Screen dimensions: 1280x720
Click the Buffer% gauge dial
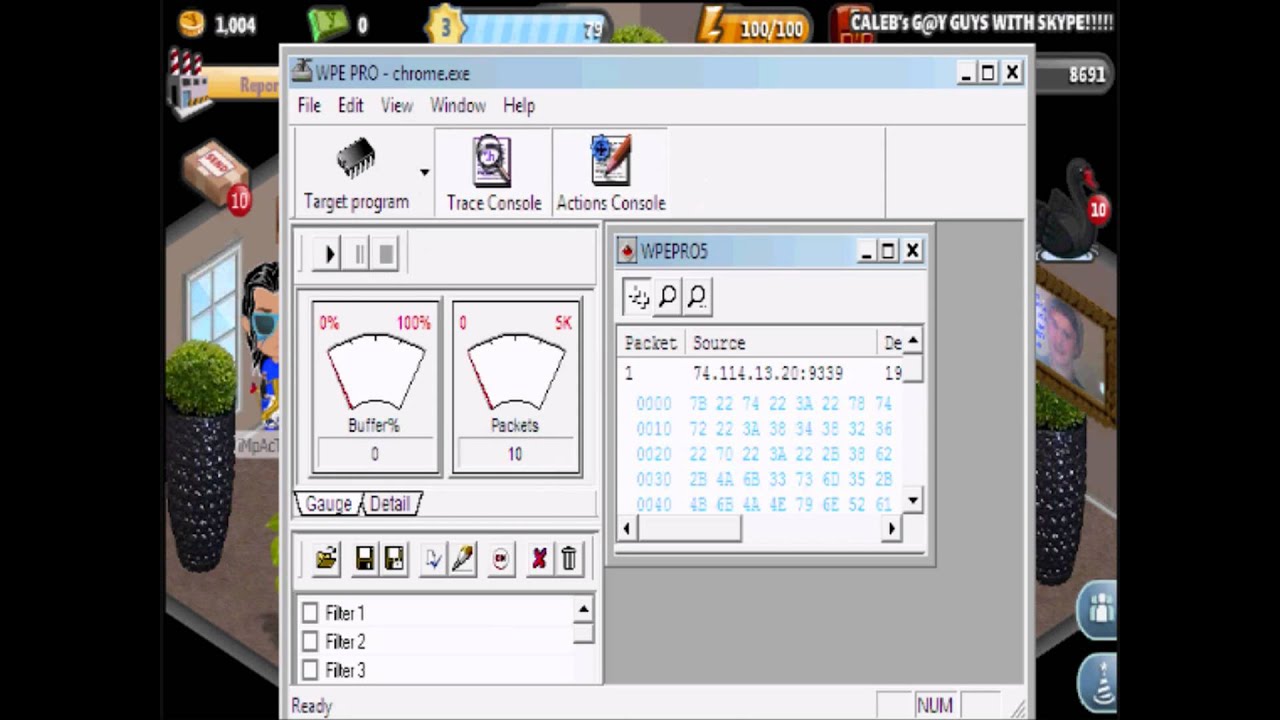tap(374, 372)
